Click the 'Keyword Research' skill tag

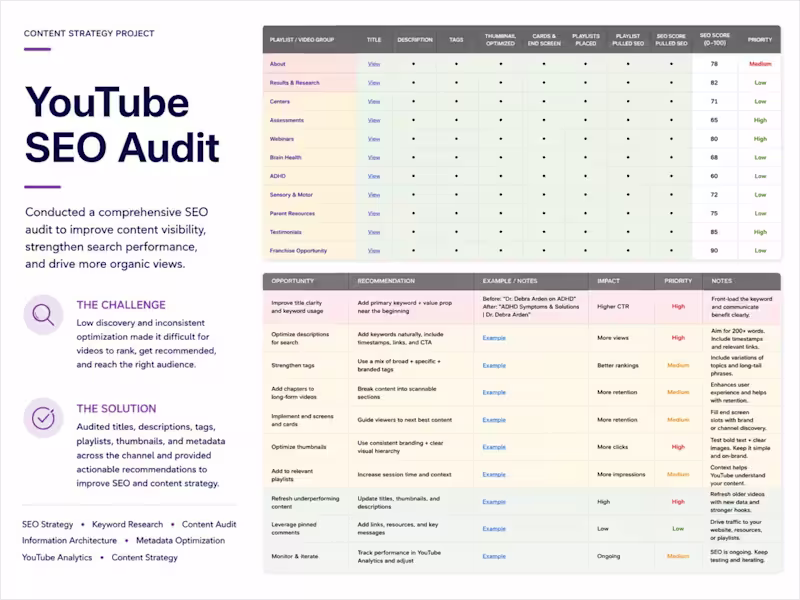point(128,524)
